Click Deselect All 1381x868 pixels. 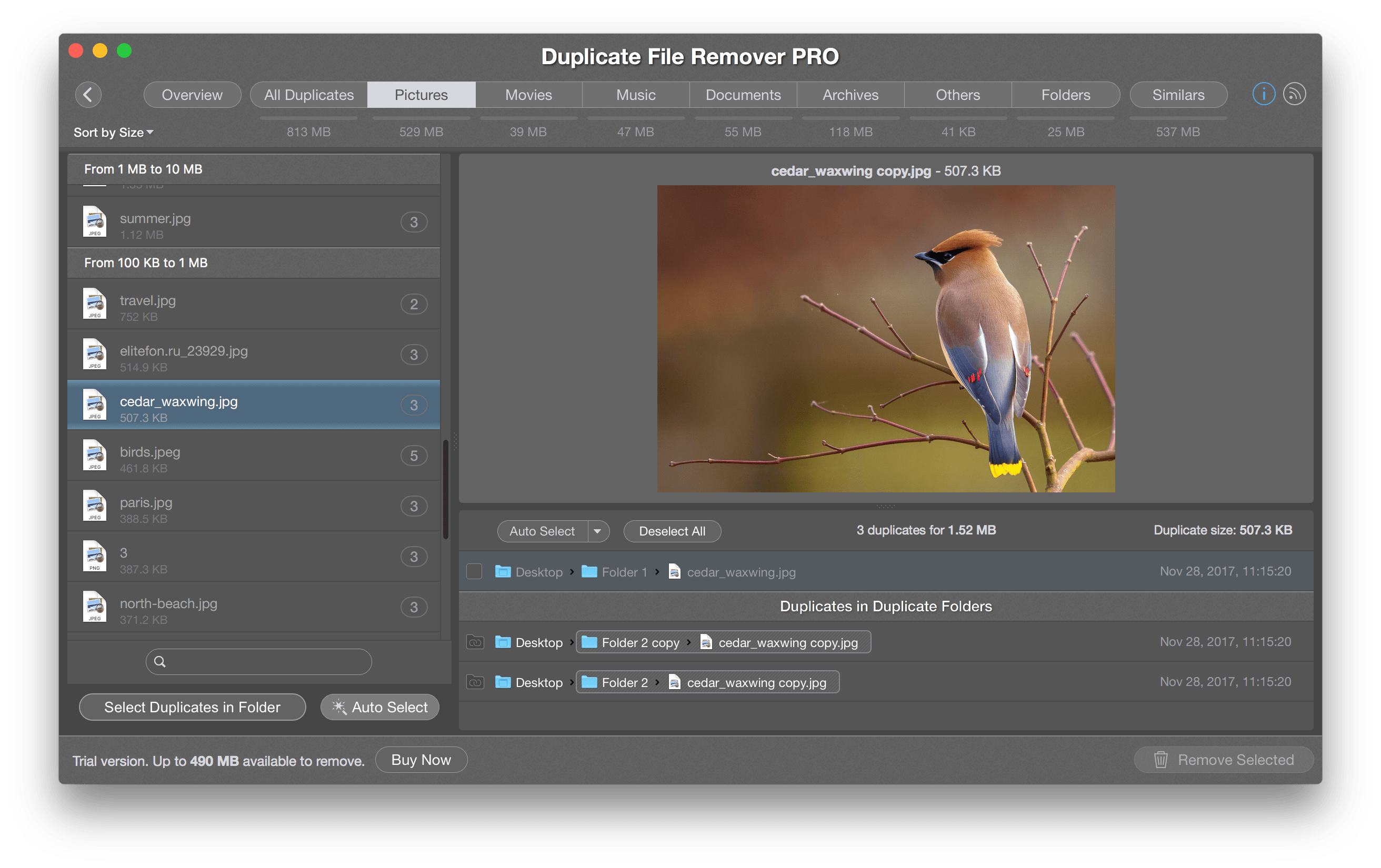(672, 531)
